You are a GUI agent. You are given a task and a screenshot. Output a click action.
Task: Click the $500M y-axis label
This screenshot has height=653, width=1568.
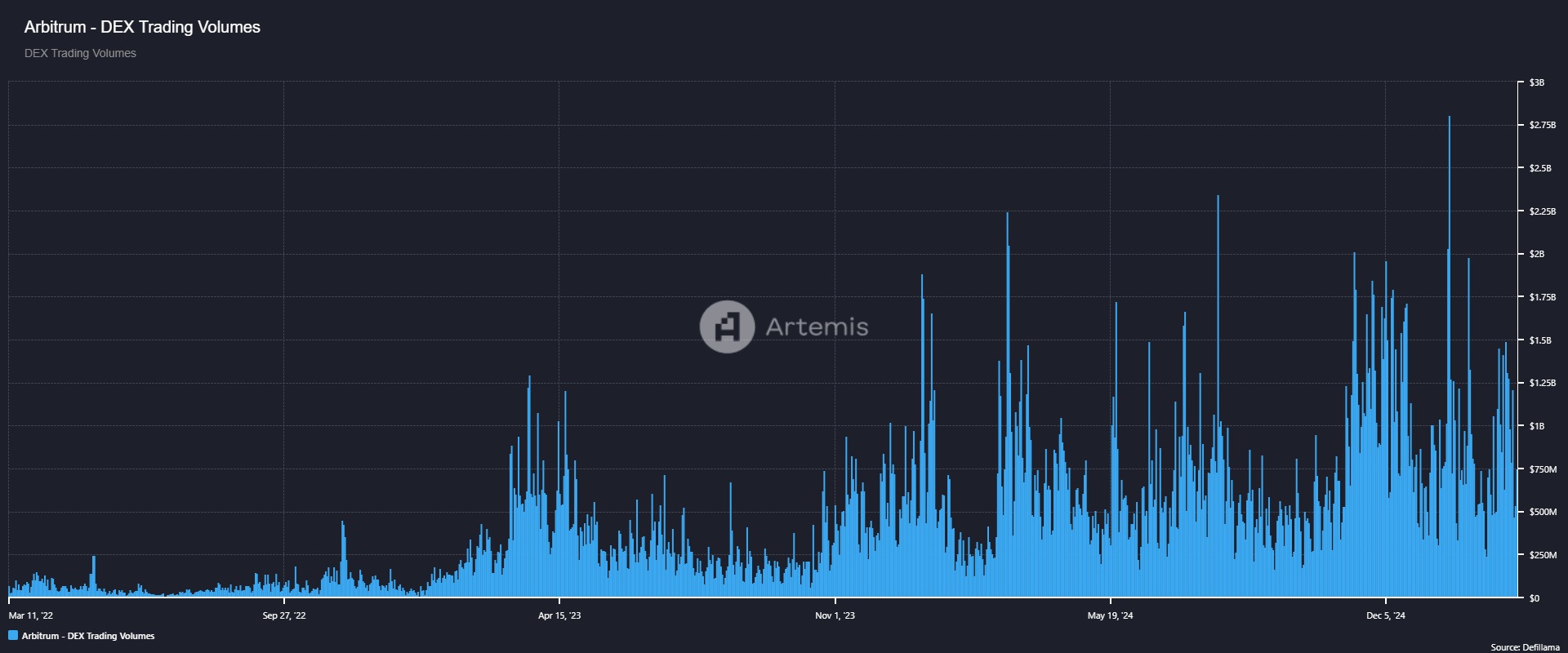coord(1542,512)
